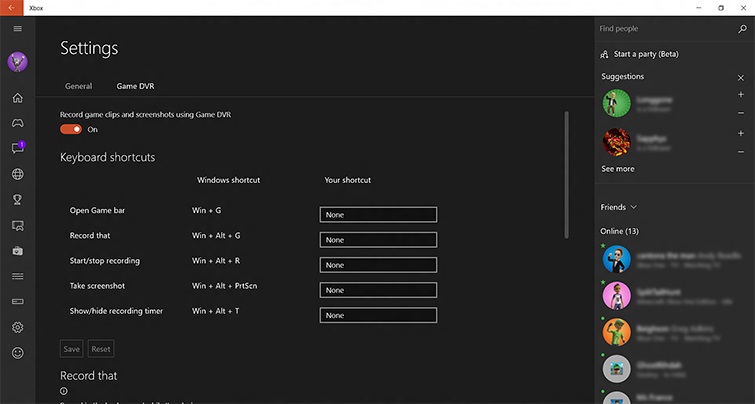Click Start/stop recording shortcut field
Image resolution: width=755 pixels, height=404 pixels.
pyautogui.click(x=378, y=265)
